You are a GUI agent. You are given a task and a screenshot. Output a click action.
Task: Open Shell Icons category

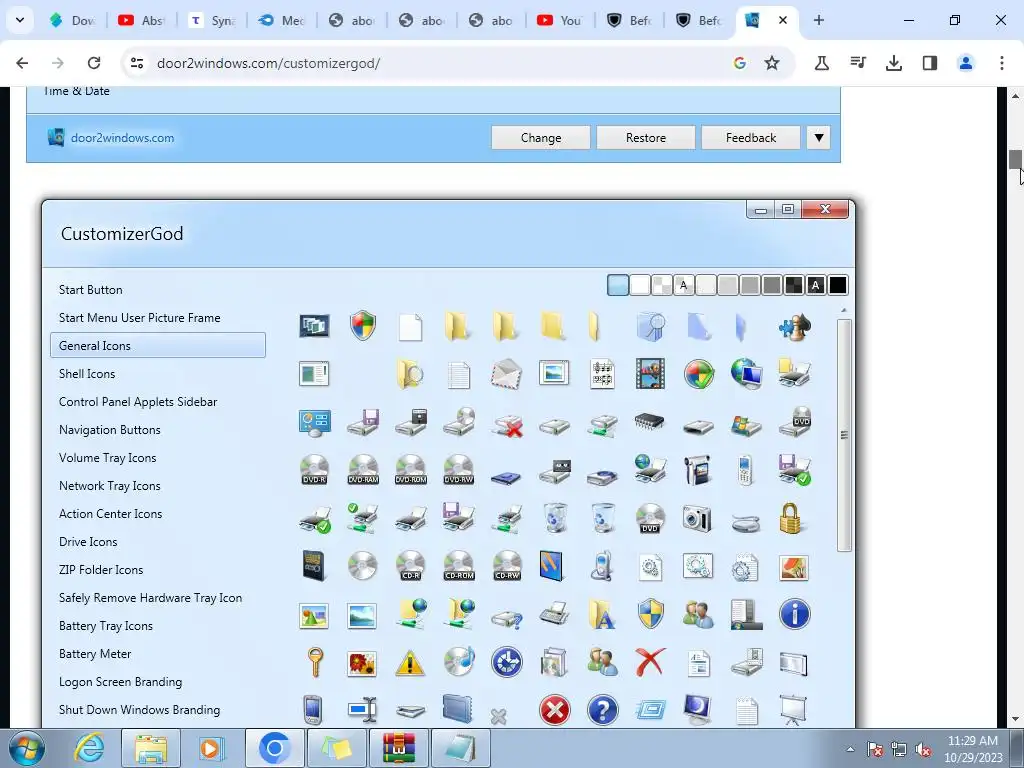[87, 374]
